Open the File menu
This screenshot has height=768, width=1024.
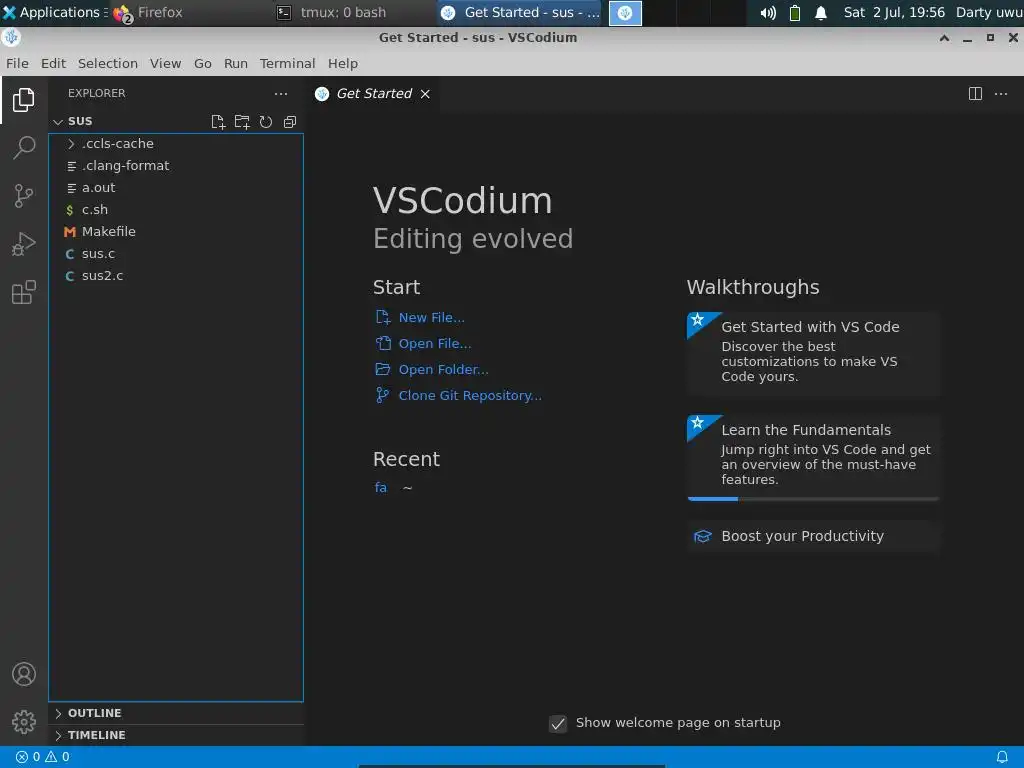[17, 63]
